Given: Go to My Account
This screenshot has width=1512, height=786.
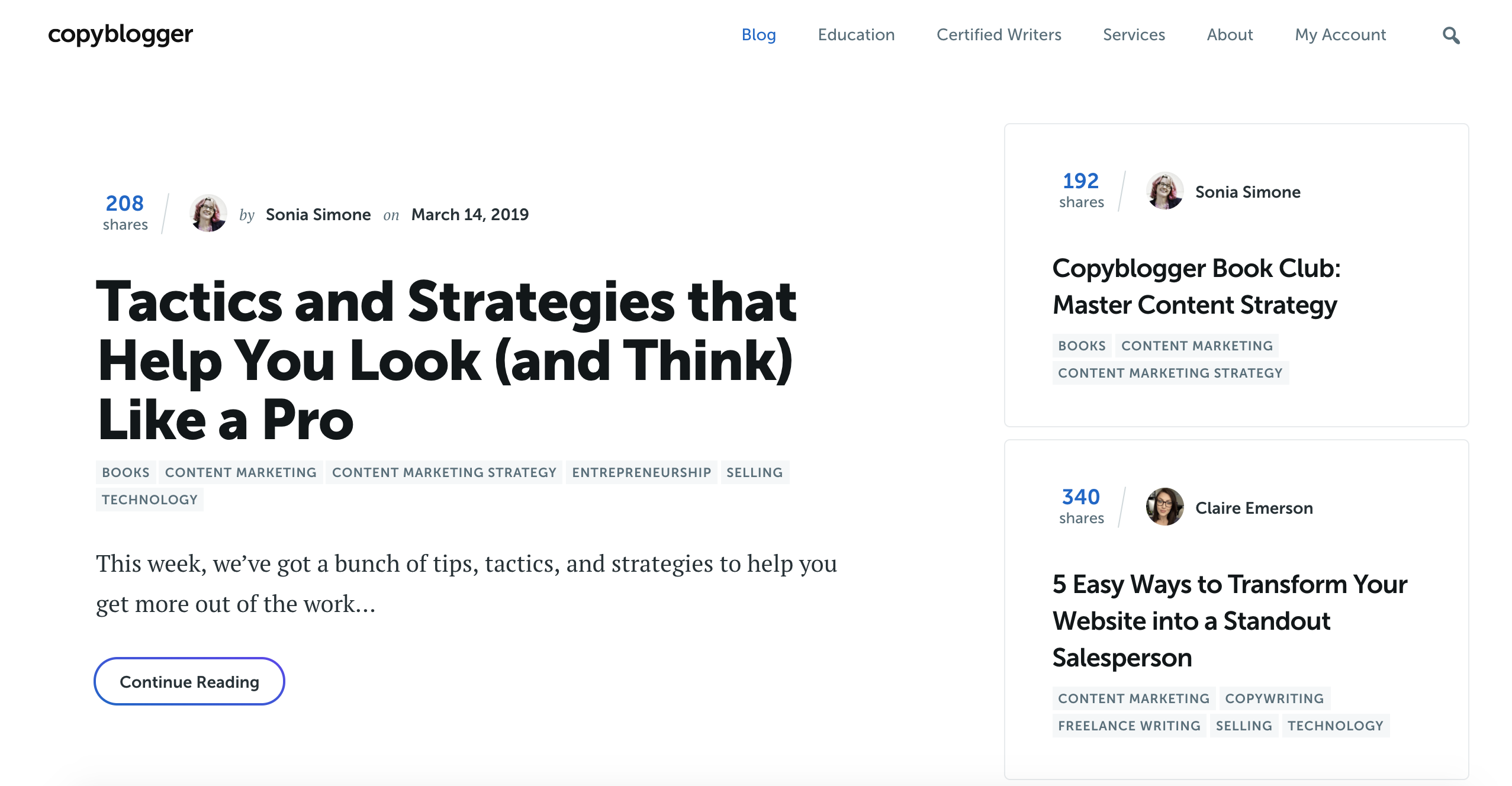Looking at the screenshot, I should click(1340, 35).
